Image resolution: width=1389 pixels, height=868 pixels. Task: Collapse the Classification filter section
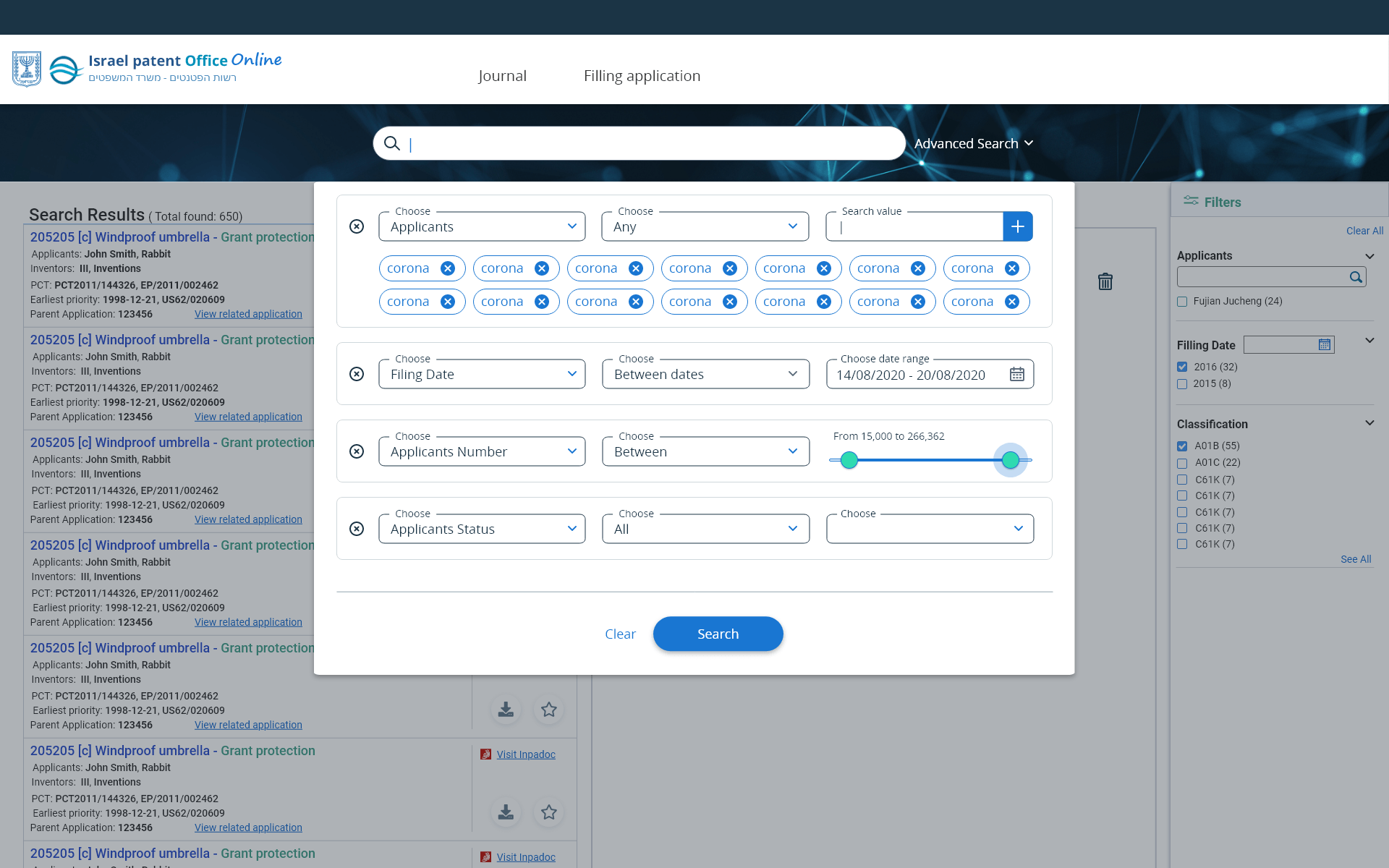[1369, 423]
